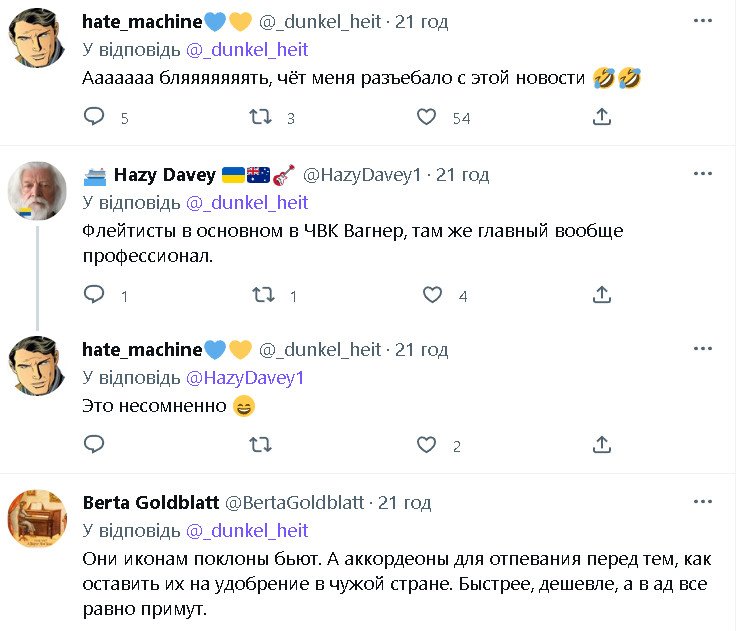Reply to the 'Это несомненно' tweet
Viewport: 739px width, 631px height.
point(94,445)
